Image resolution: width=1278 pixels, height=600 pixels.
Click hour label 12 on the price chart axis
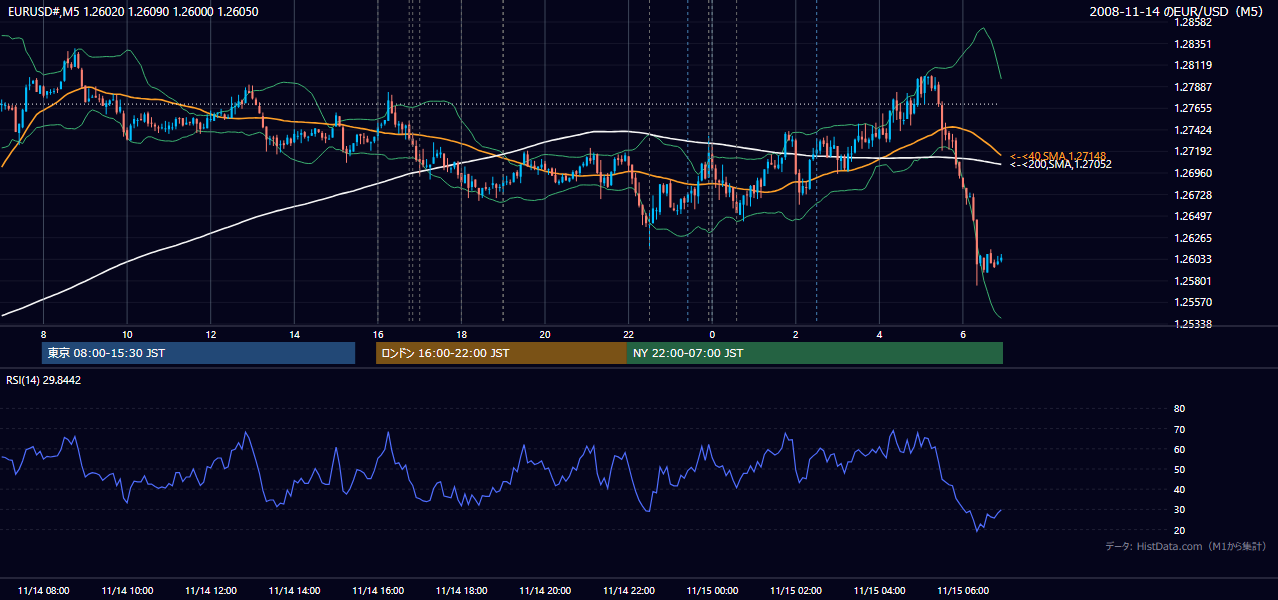211,334
